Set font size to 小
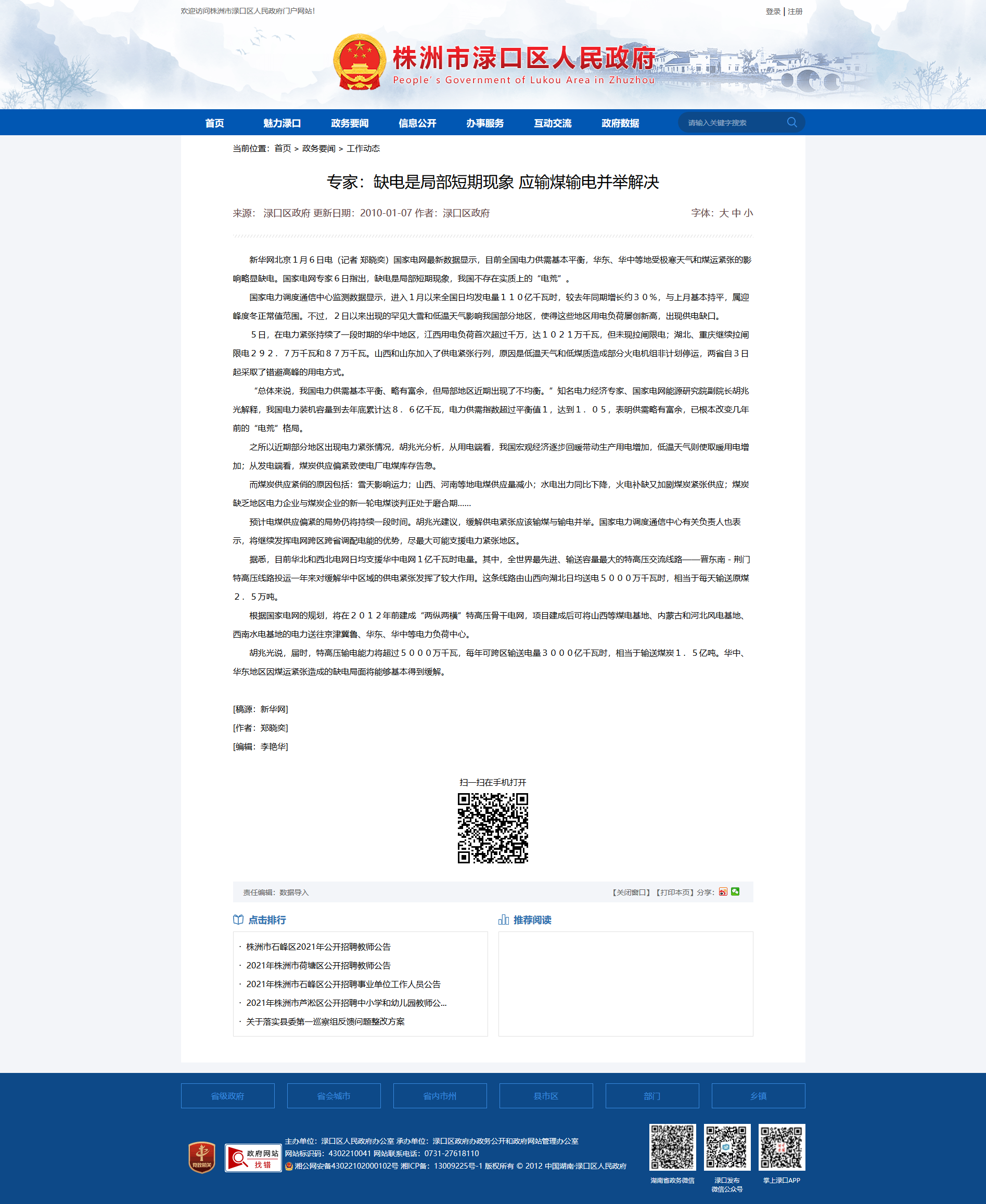 point(749,213)
